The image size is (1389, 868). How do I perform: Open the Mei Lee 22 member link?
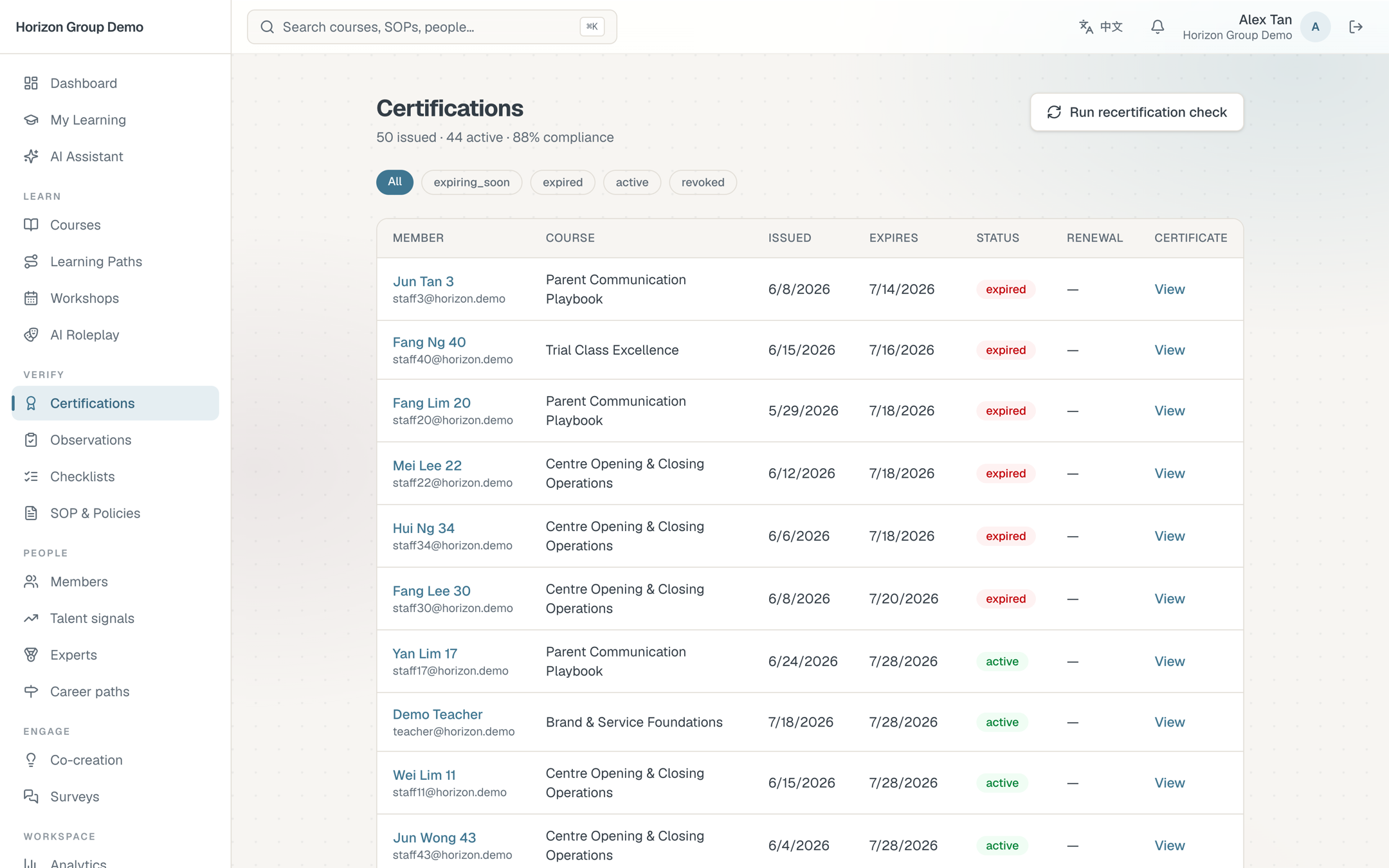[x=427, y=465]
